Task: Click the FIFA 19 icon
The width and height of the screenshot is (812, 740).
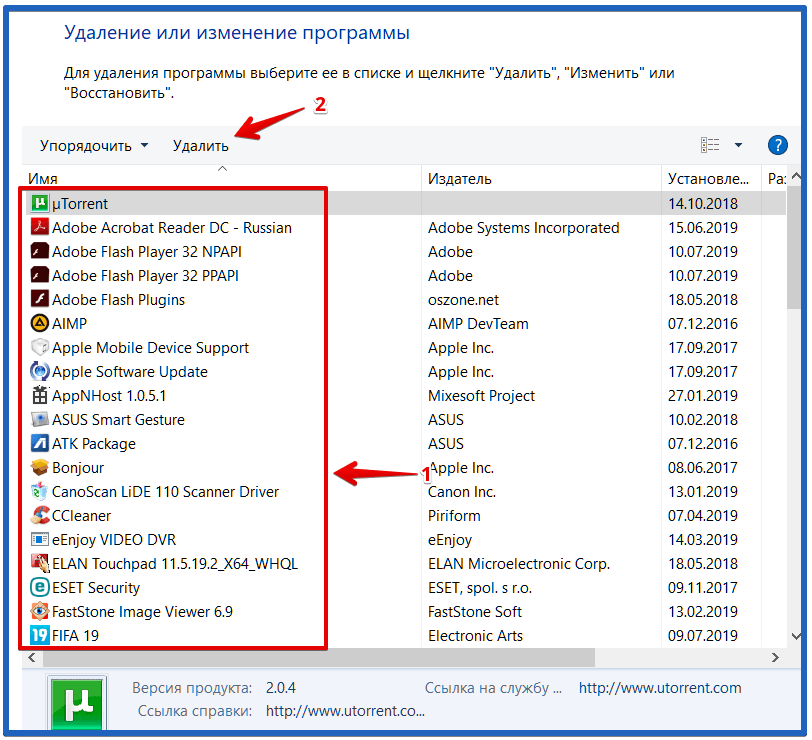Action: click(x=40, y=635)
